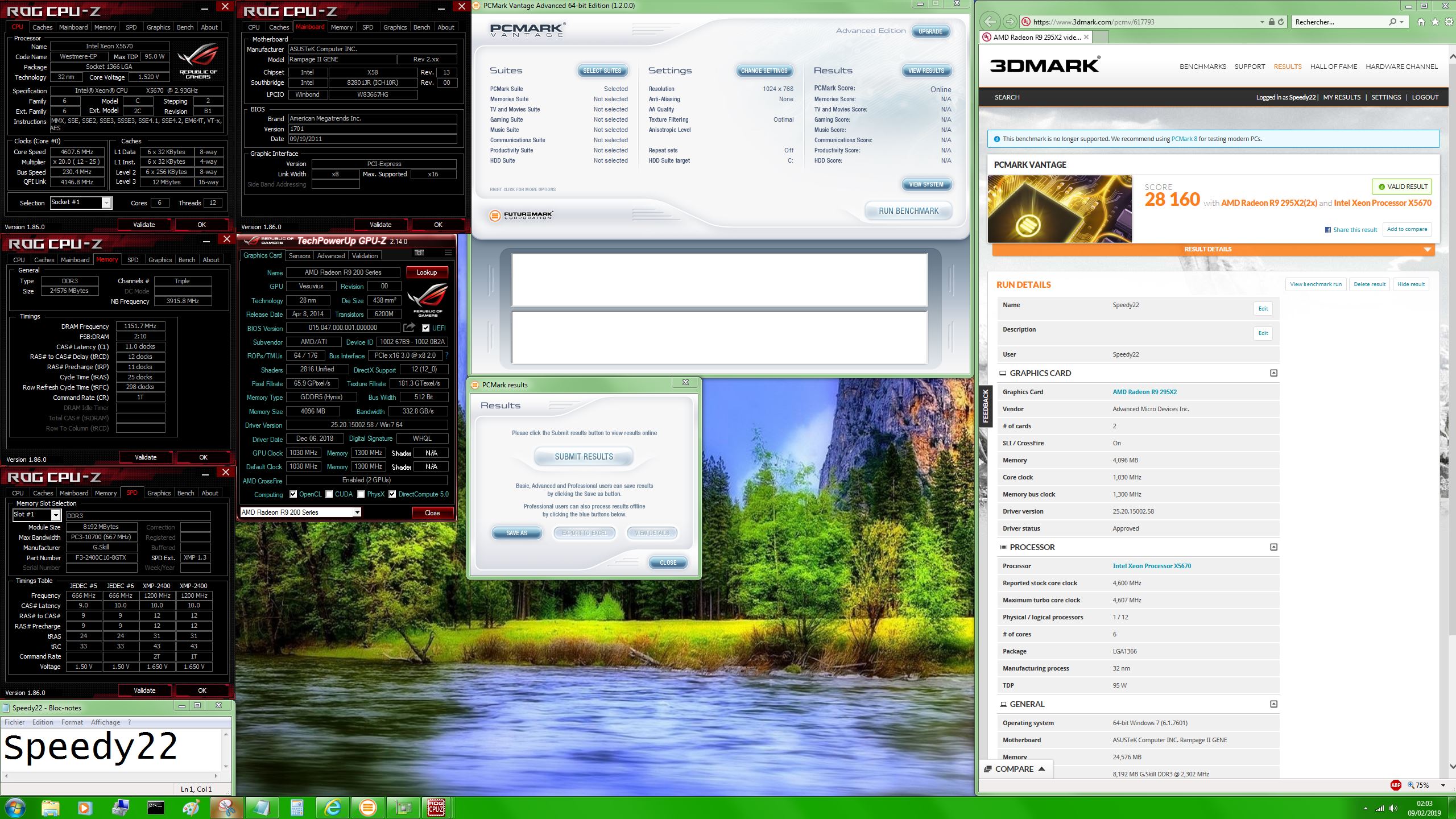This screenshot has height=819, width=1456.
Task: Click the RUN BENCHMARK button
Action: pos(908,211)
